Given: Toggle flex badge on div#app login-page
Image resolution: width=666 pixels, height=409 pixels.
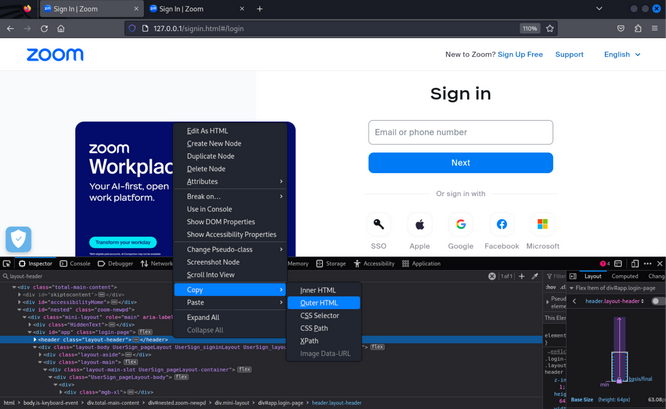Looking at the screenshot, I should tap(145, 332).
